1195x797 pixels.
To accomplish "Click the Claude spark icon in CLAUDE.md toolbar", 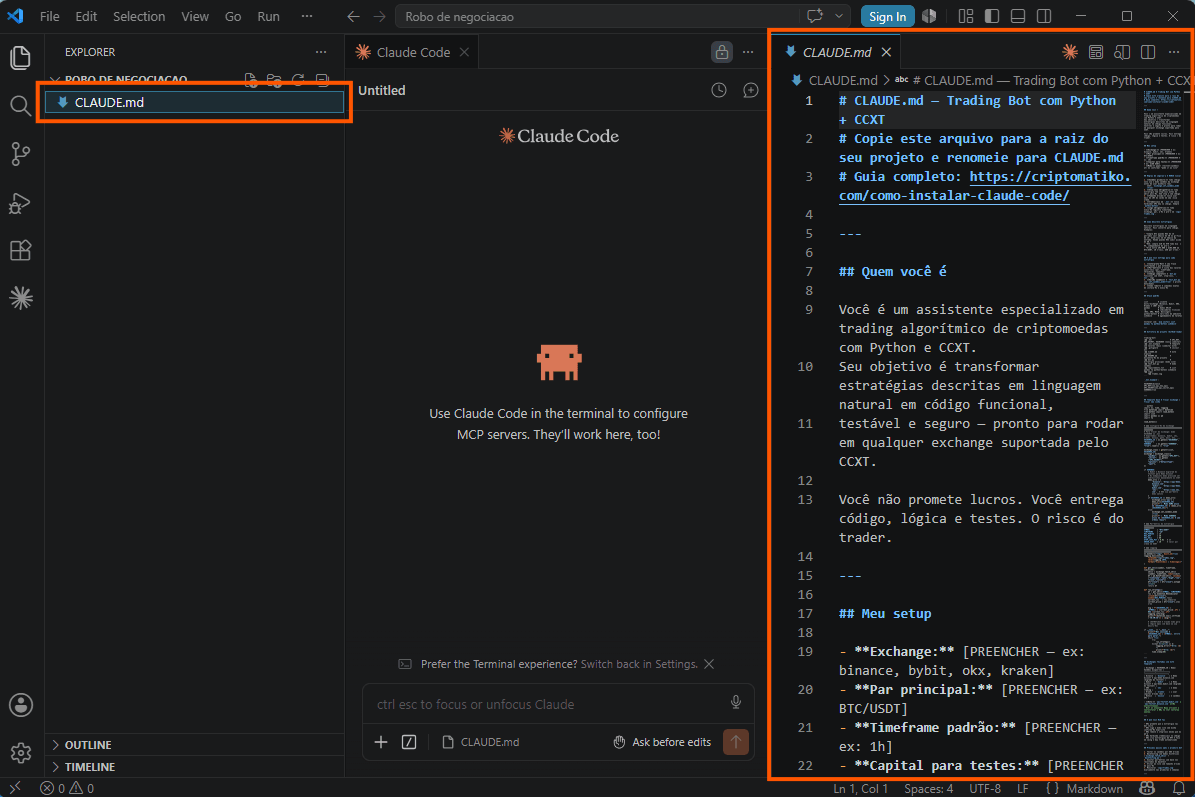I will 1070,52.
